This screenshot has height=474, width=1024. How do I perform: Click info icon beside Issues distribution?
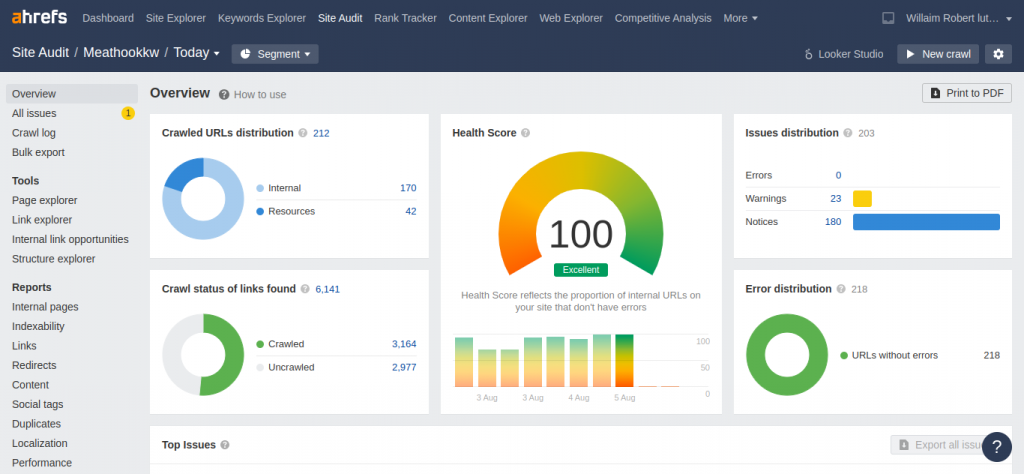pos(848,133)
